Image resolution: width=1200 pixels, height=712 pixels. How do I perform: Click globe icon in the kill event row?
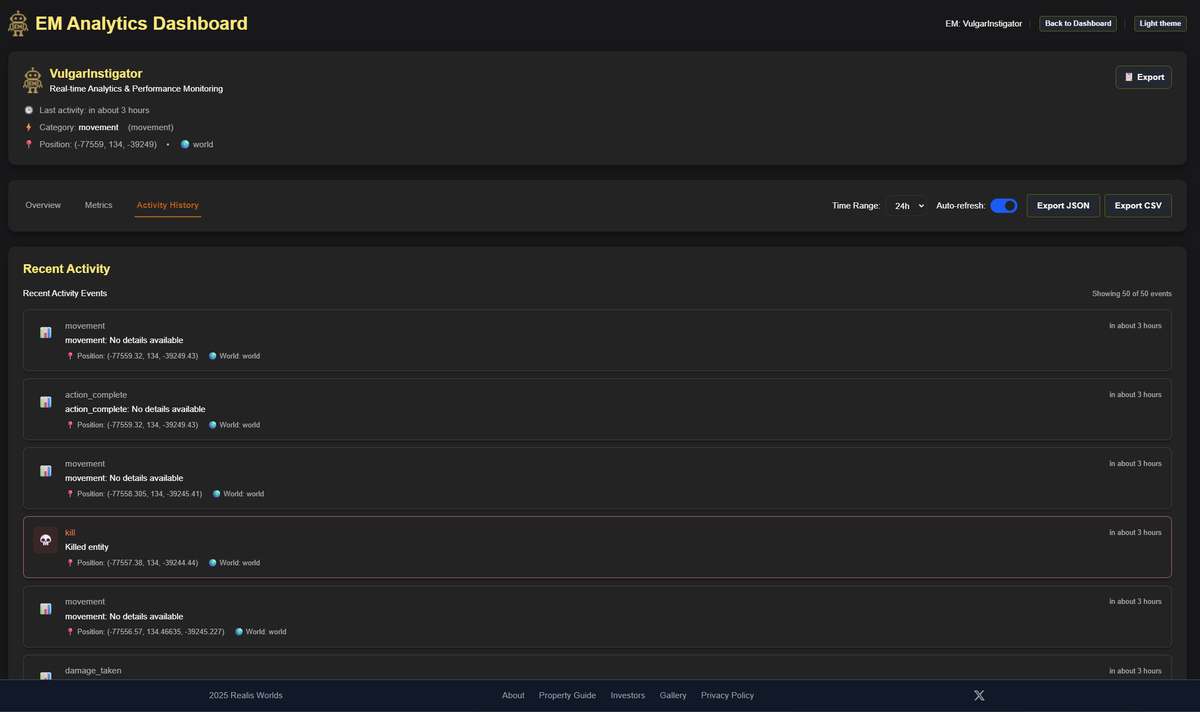[213, 563]
